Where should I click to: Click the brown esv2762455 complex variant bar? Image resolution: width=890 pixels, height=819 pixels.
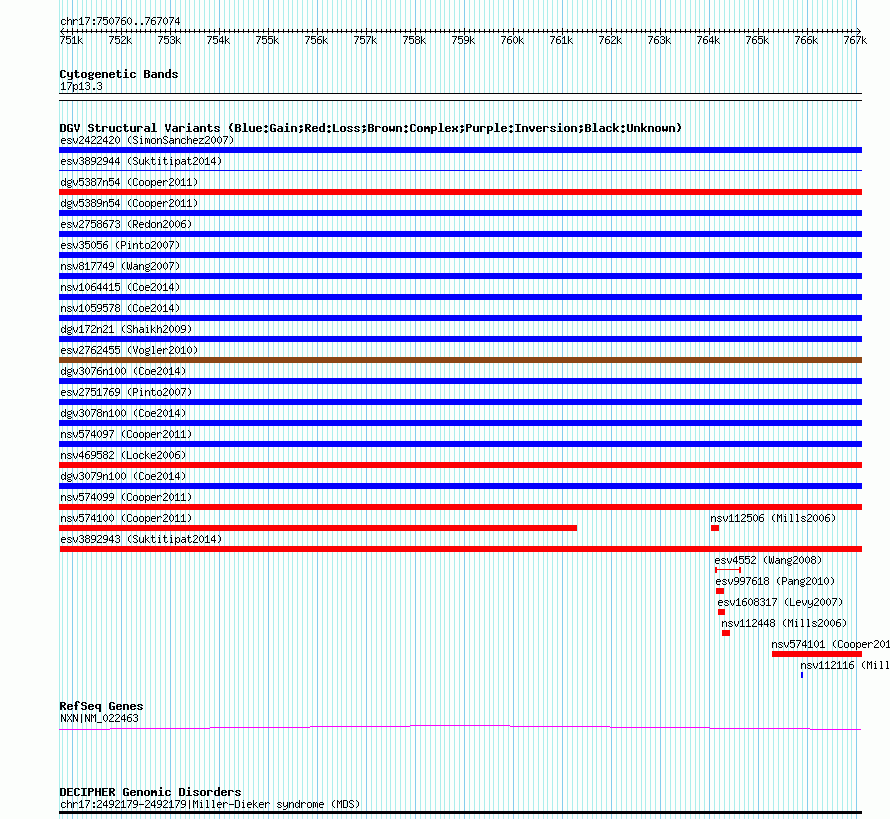coord(460,360)
